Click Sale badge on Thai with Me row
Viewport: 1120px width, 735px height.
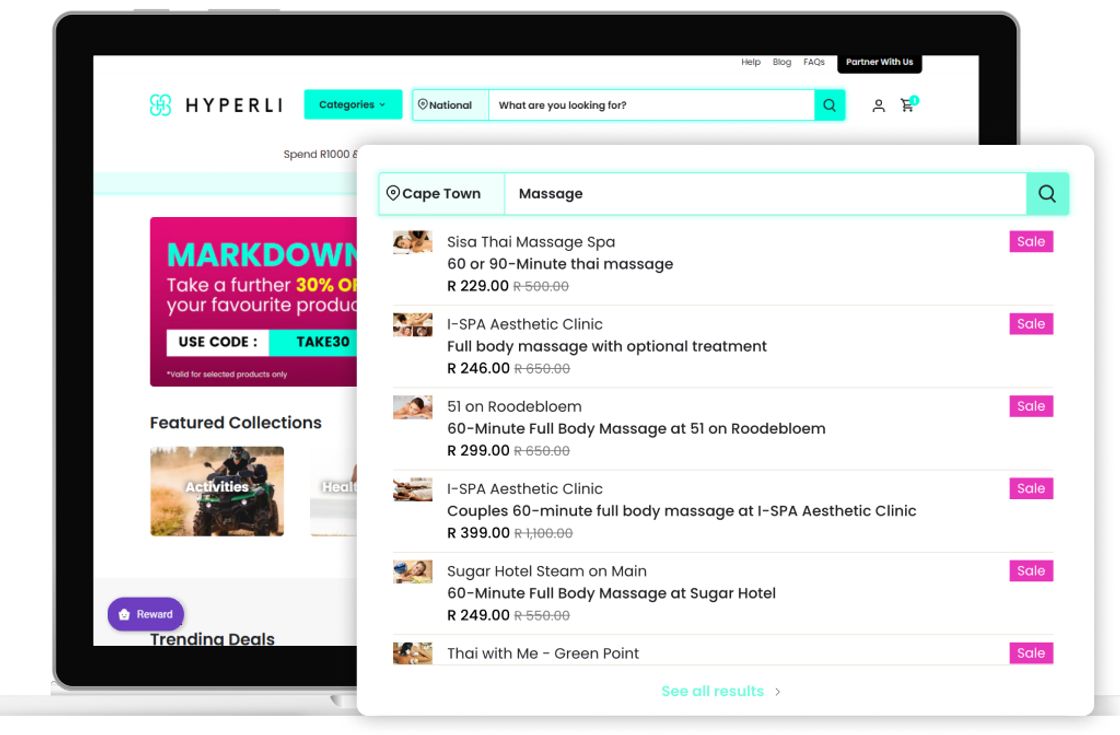pos(1031,653)
